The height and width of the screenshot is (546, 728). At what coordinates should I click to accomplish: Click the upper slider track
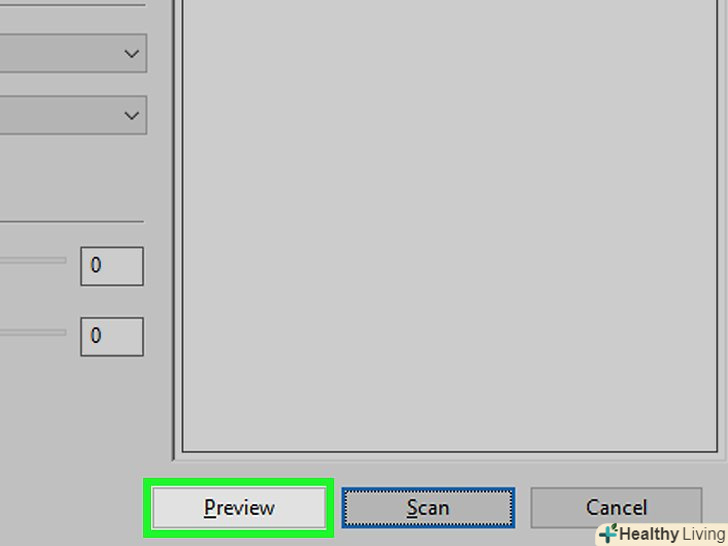[33, 261]
